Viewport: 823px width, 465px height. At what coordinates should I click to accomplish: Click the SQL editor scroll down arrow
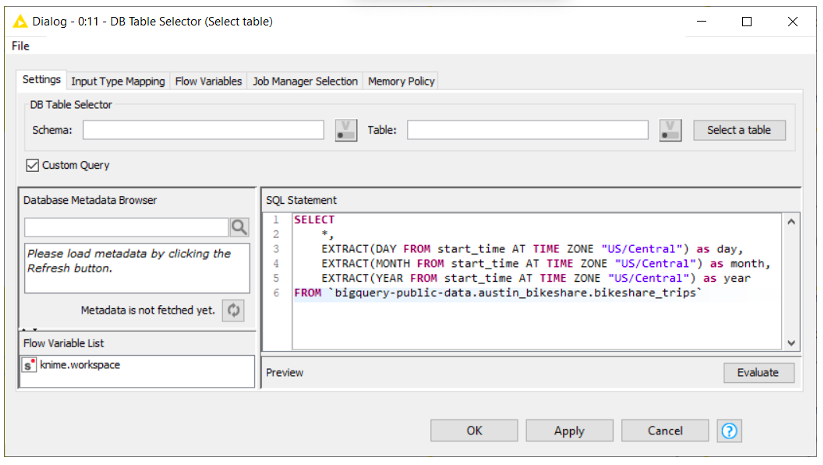(x=791, y=343)
